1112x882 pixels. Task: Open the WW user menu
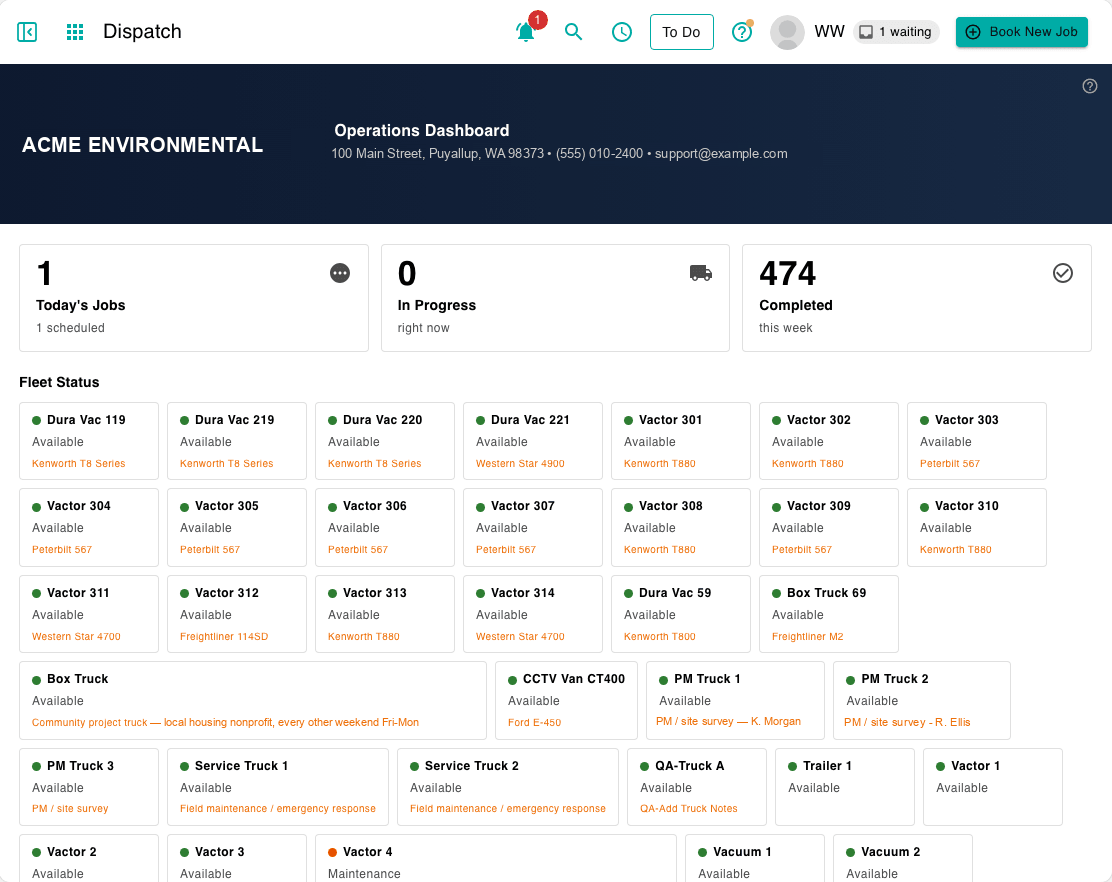[829, 32]
